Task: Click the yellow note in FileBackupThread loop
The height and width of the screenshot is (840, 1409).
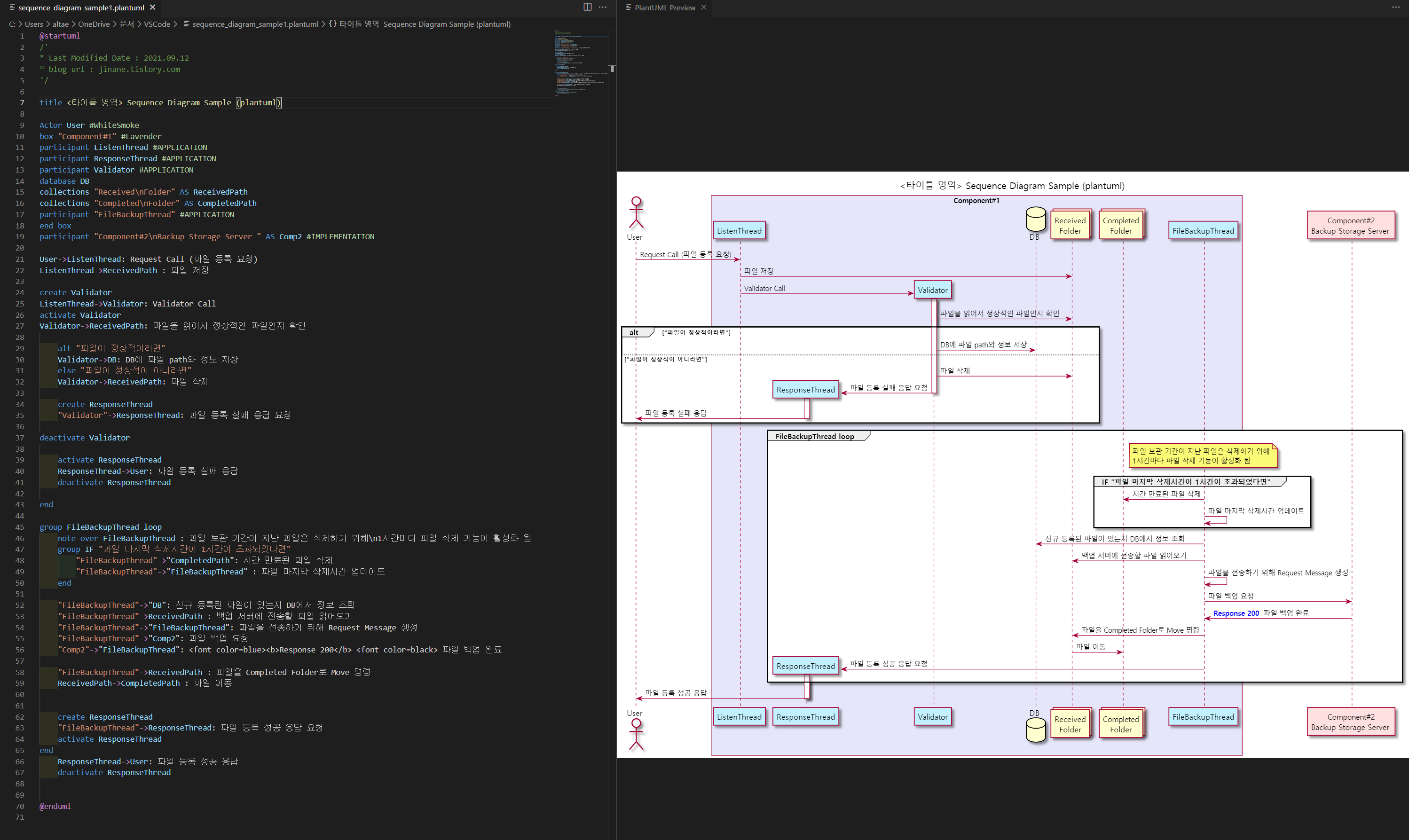Action: [1203, 455]
